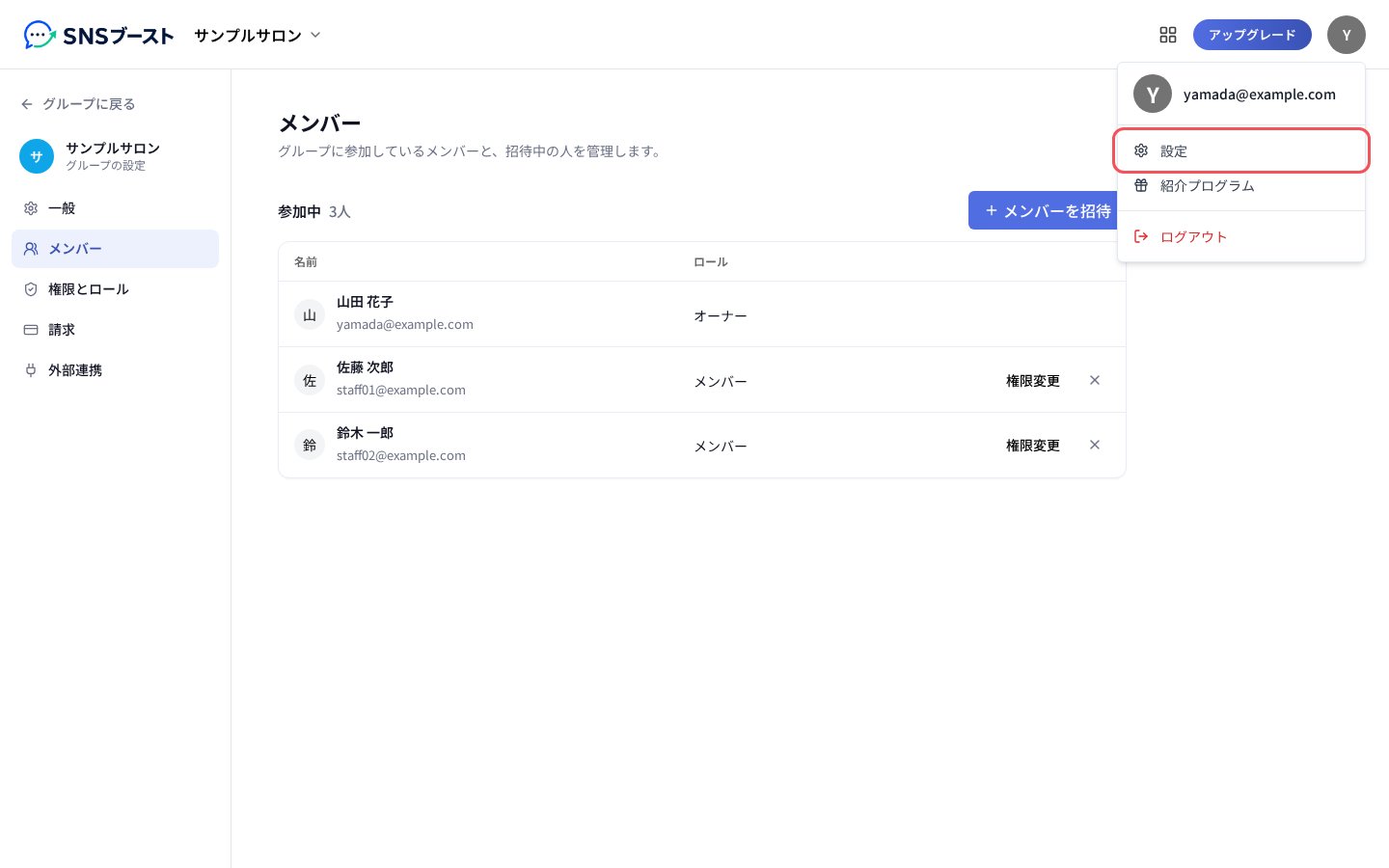
Task: Expand the サンプルサロン group switcher
Action: (x=258, y=36)
